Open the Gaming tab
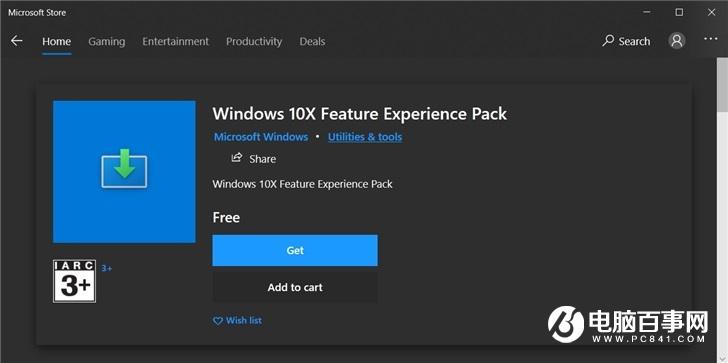 (x=107, y=41)
